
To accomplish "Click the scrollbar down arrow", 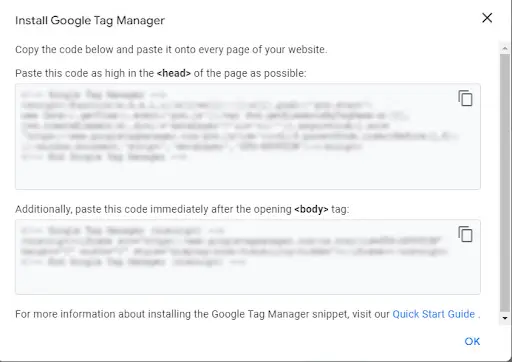I will (x=505, y=318).
